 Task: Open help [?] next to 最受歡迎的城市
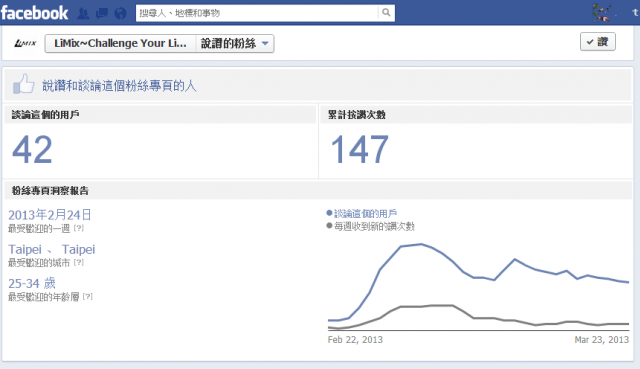[79, 262]
